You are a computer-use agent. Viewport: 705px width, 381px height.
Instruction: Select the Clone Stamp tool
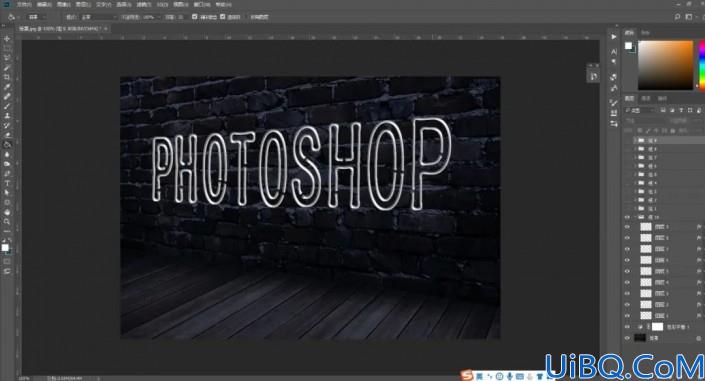(7, 116)
